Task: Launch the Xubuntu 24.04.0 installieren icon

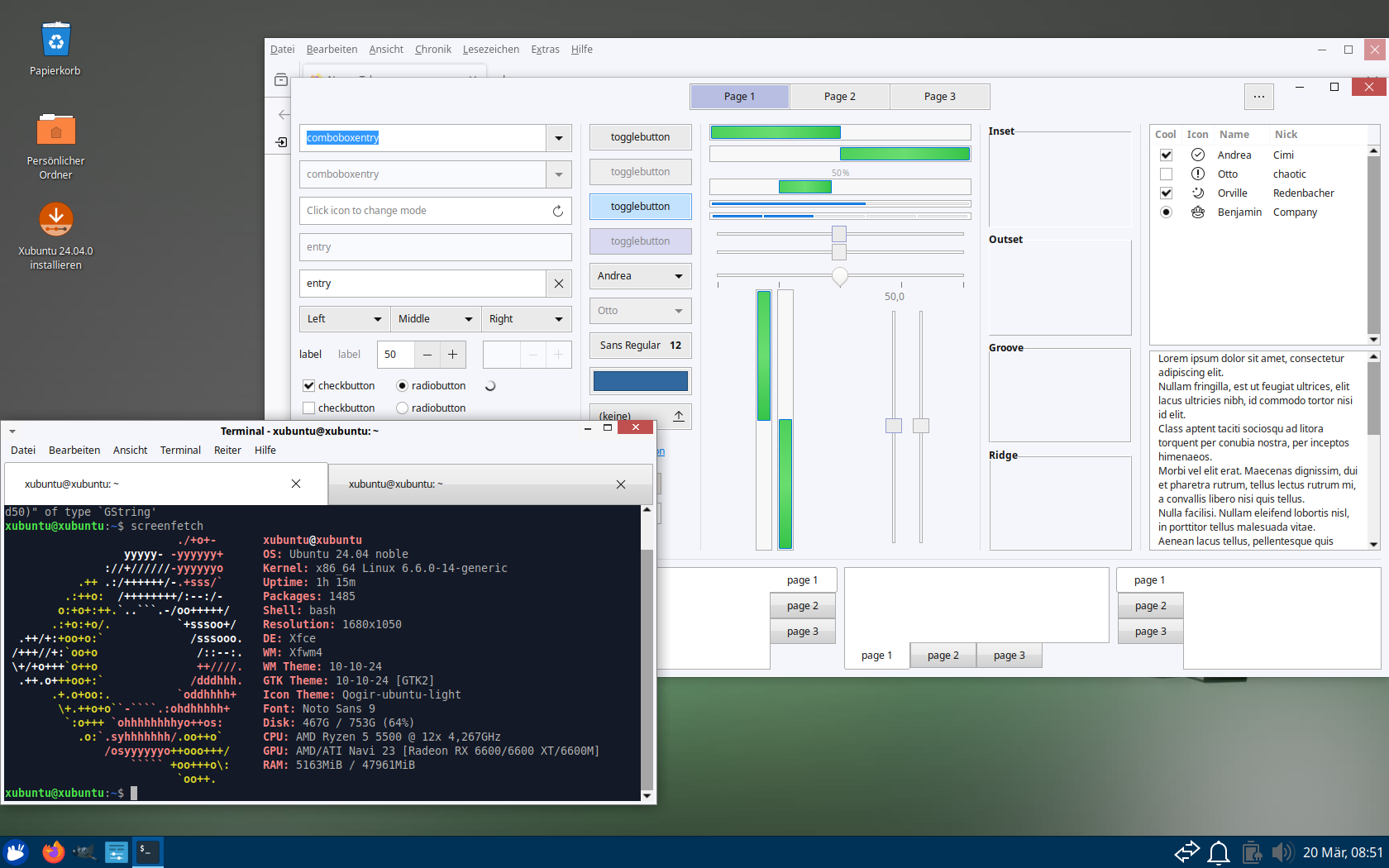Action: (x=55, y=220)
